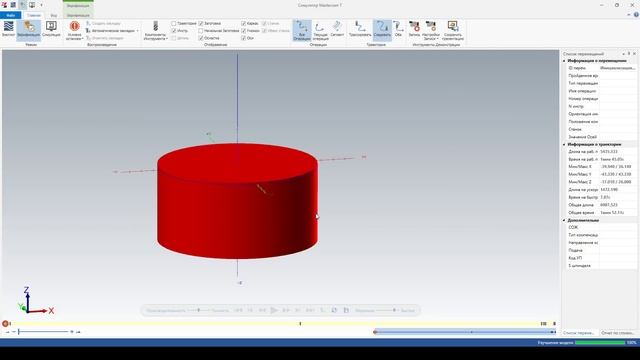
Task: Click the second quick access toolbar icon
Action: coord(13,5)
